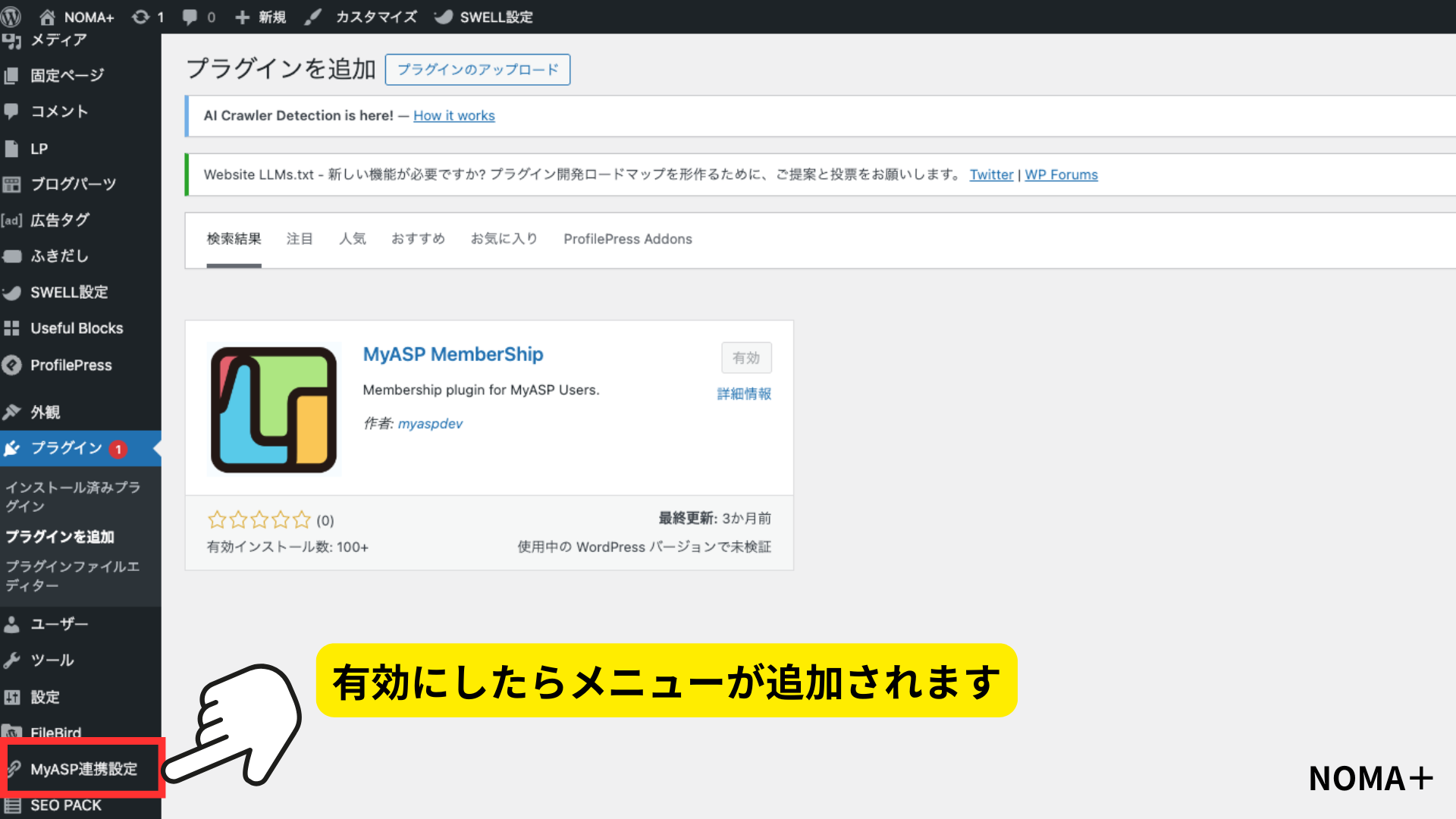Click the 使用中の WordPress バージョンで未検証 text
Viewport: 1456px width, 819px height.
(644, 547)
